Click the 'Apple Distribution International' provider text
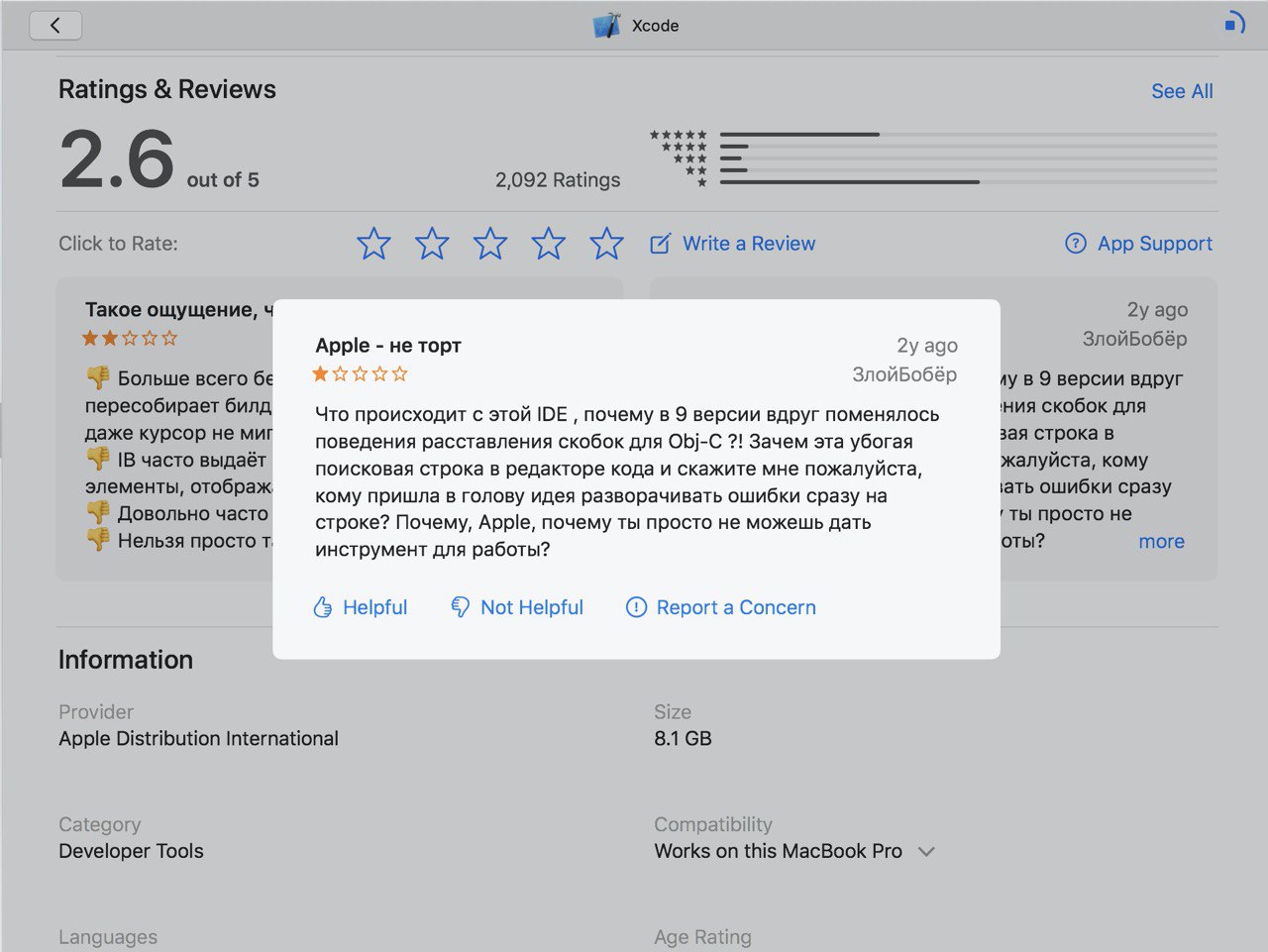This screenshot has width=1268, height=952. coord(198,738)
